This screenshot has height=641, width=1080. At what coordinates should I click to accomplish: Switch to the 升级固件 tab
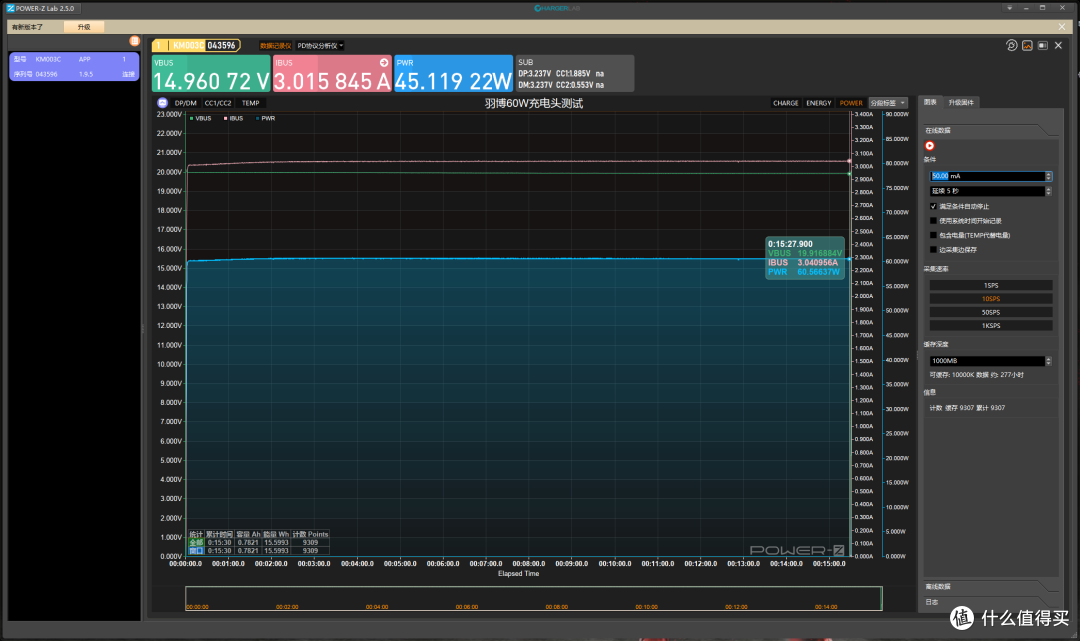[x=961, y=103]
